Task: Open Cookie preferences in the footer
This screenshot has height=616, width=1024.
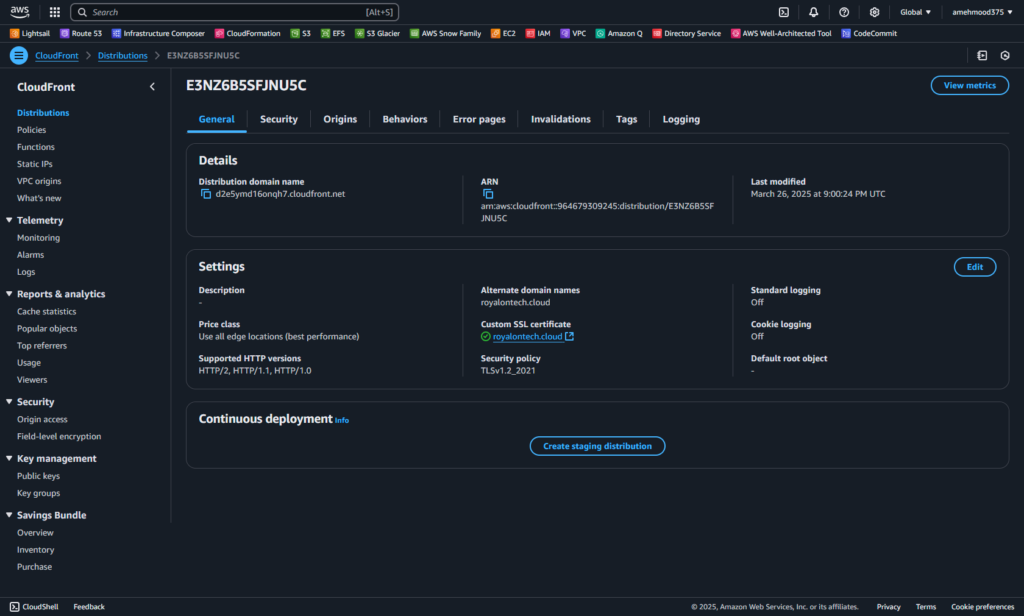Action: pos(982,607)
